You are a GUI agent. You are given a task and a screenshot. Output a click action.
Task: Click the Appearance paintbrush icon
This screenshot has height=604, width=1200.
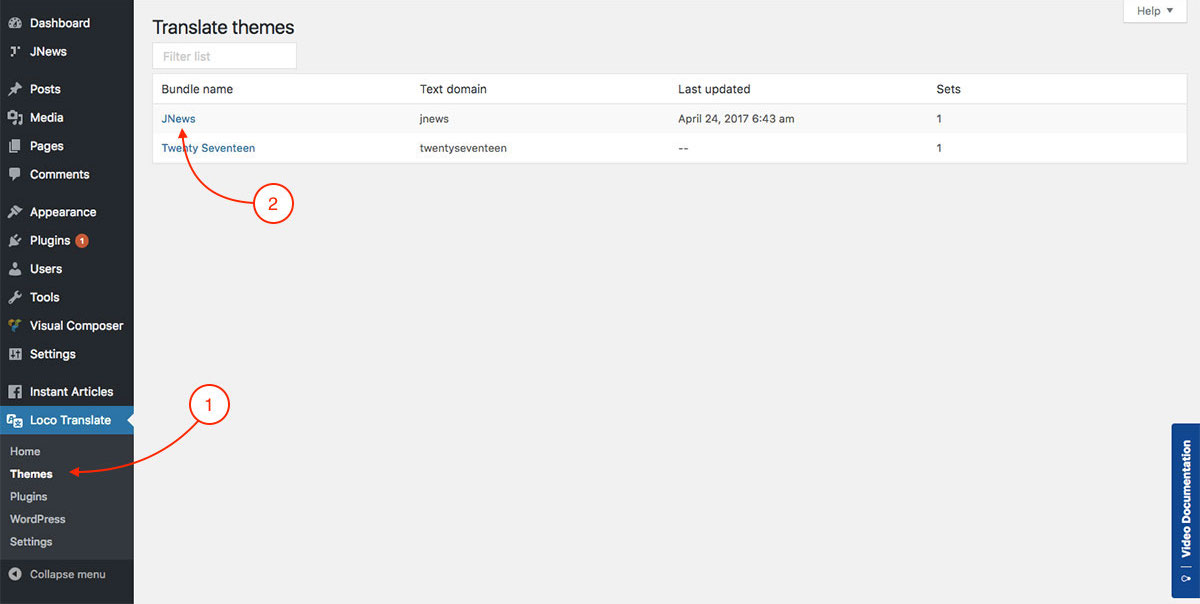[x=15, y=212]
